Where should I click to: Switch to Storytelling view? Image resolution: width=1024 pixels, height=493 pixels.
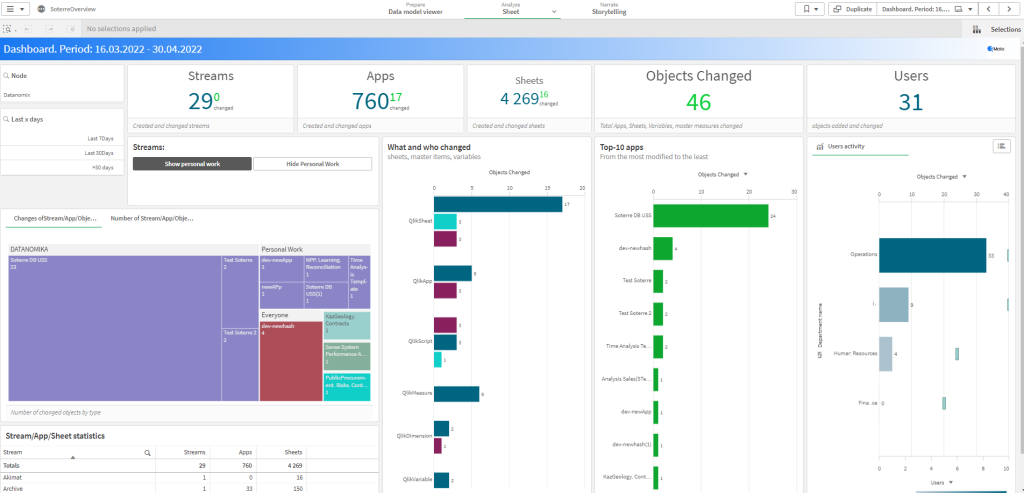point(609,9)
